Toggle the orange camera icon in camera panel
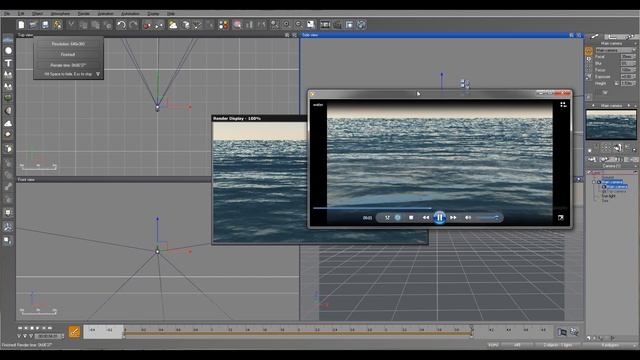640x360 pixels. pos(589,51)
